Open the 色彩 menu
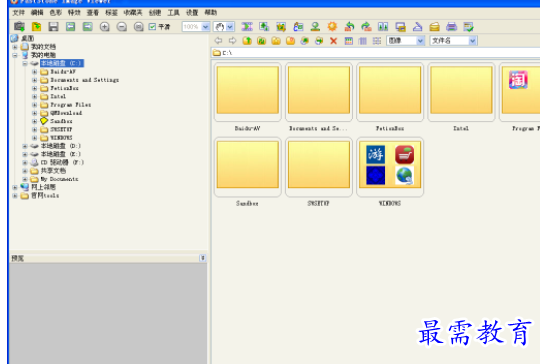540x364 pixels. point(55,13)
